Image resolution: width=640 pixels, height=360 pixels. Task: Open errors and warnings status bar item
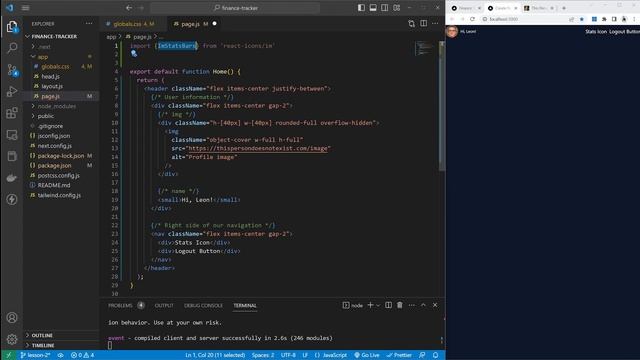coord(82,355)
